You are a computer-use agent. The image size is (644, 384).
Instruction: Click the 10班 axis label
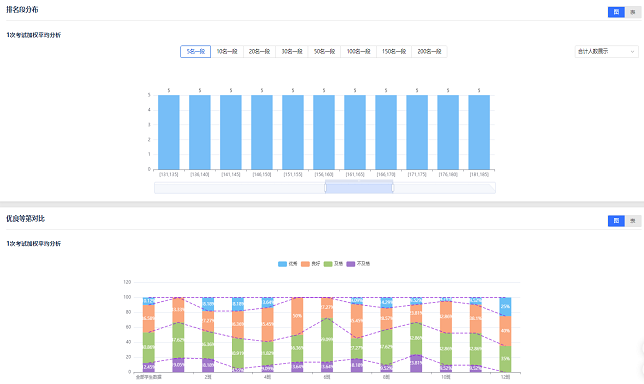point(446,377)
